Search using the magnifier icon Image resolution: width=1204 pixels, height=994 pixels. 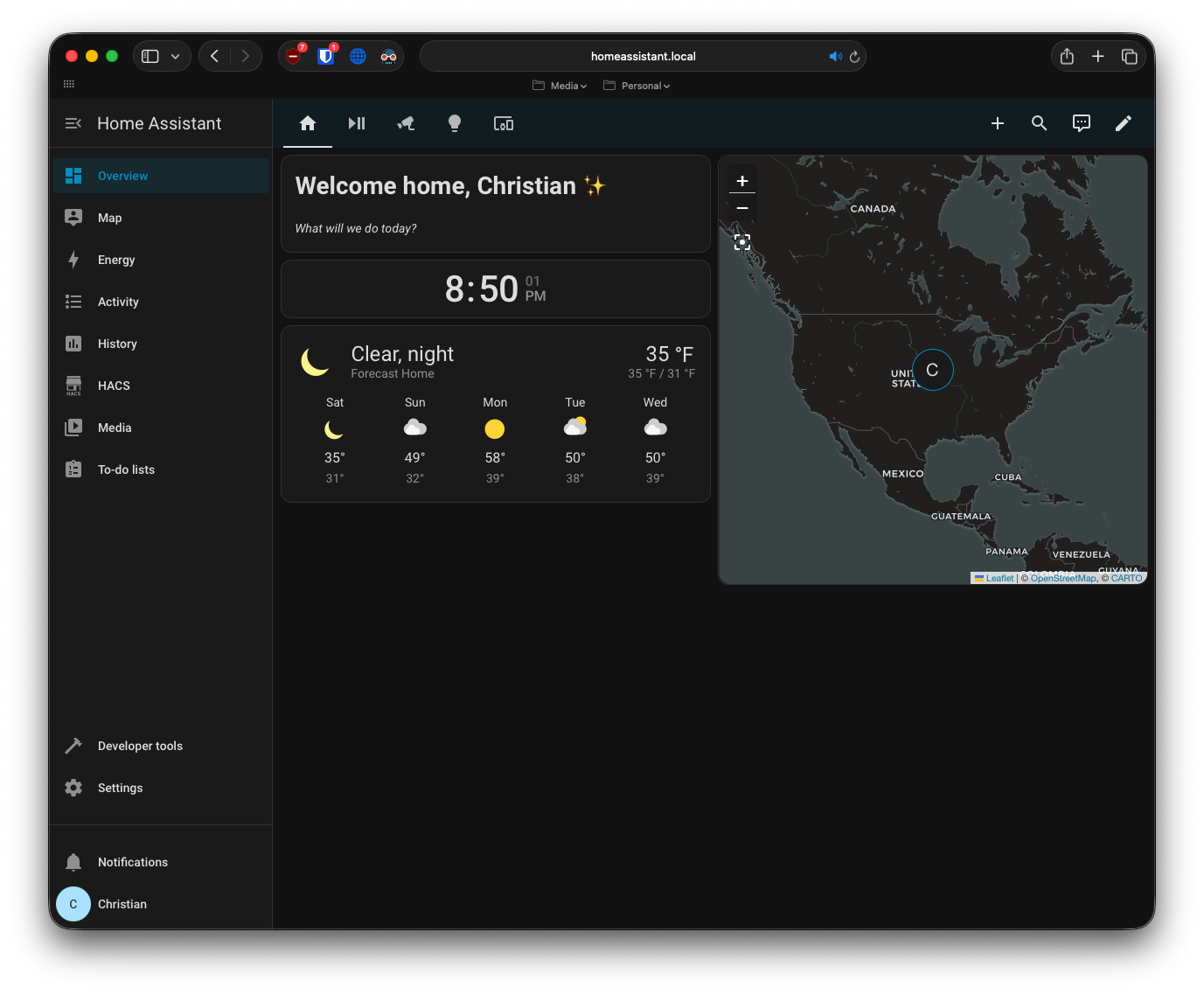click(1039, 123)
